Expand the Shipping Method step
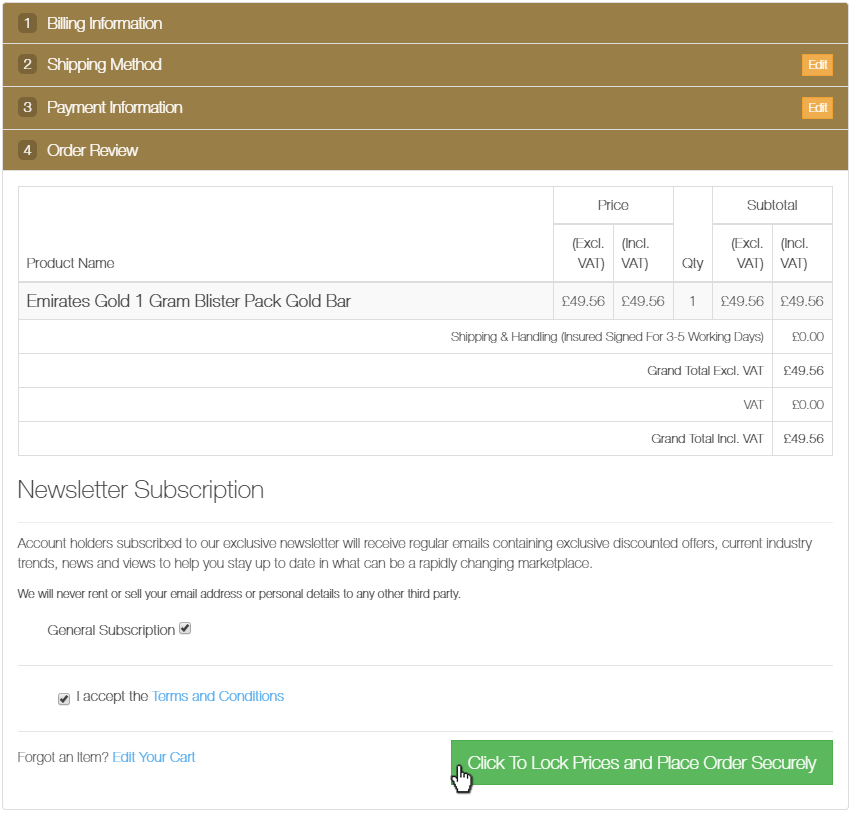853x814 pixels. (x=425, y=65)
